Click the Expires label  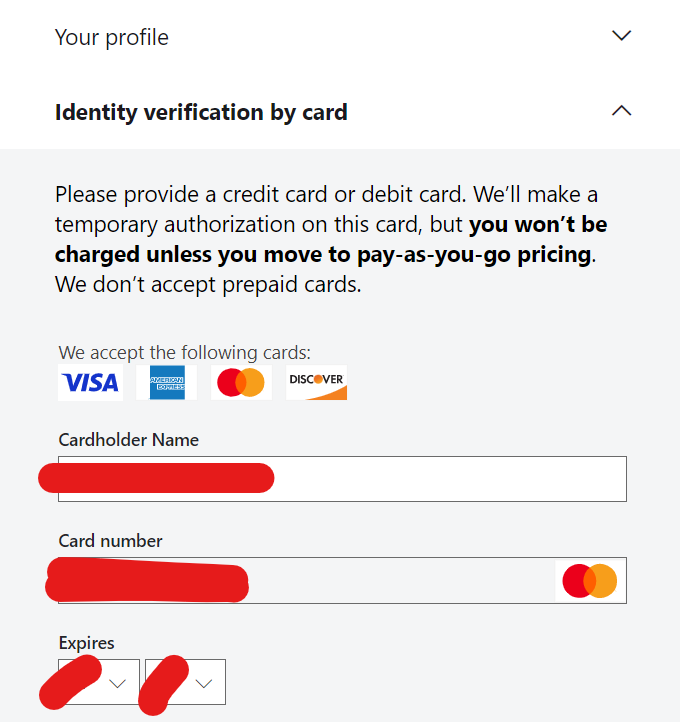coord(87,643)
